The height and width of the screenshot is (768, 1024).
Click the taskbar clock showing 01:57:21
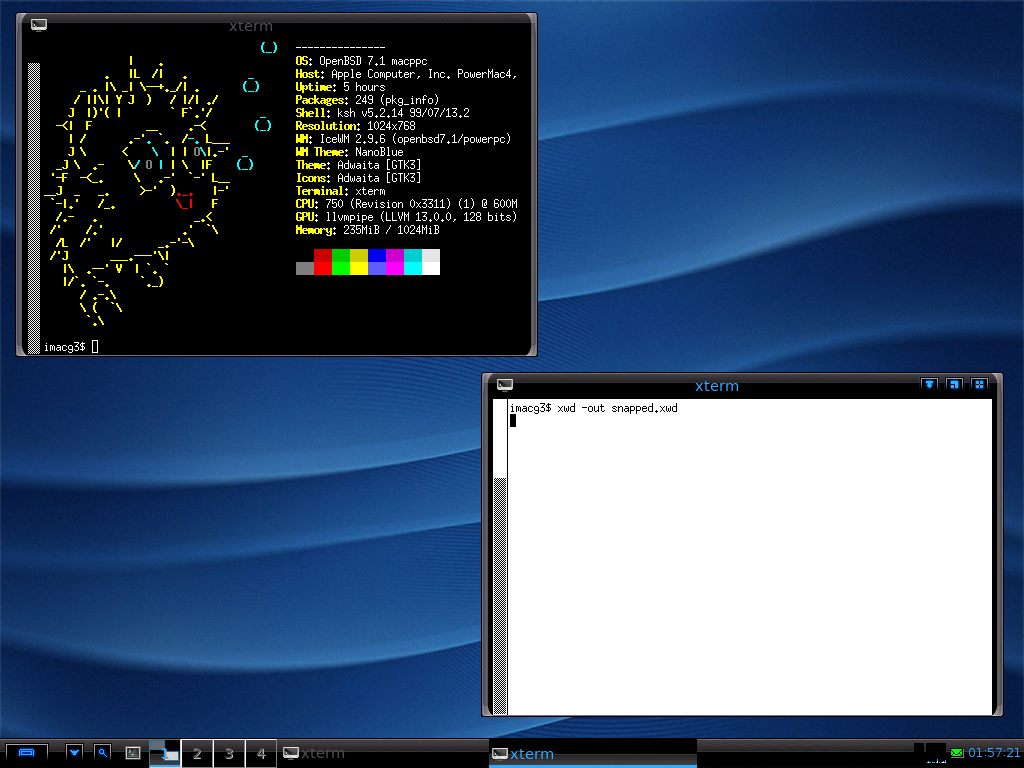(x=993, y=753)
